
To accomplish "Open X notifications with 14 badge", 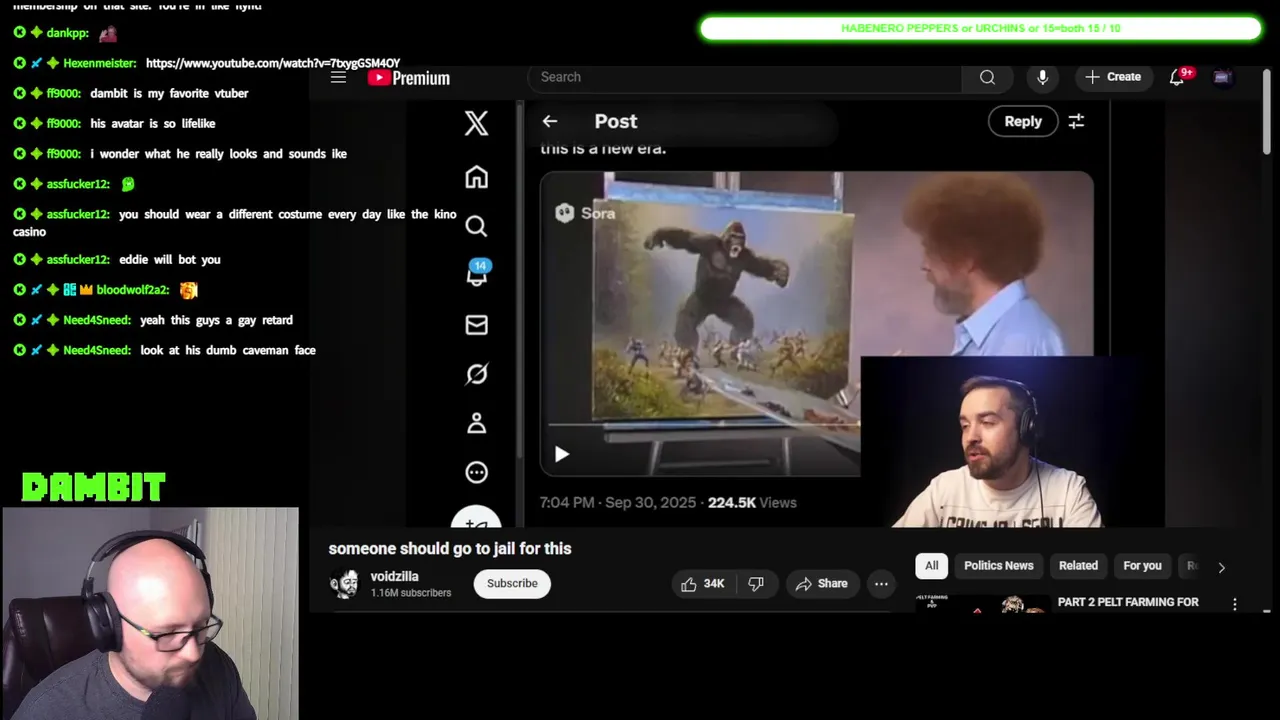I will coord(477,274).
